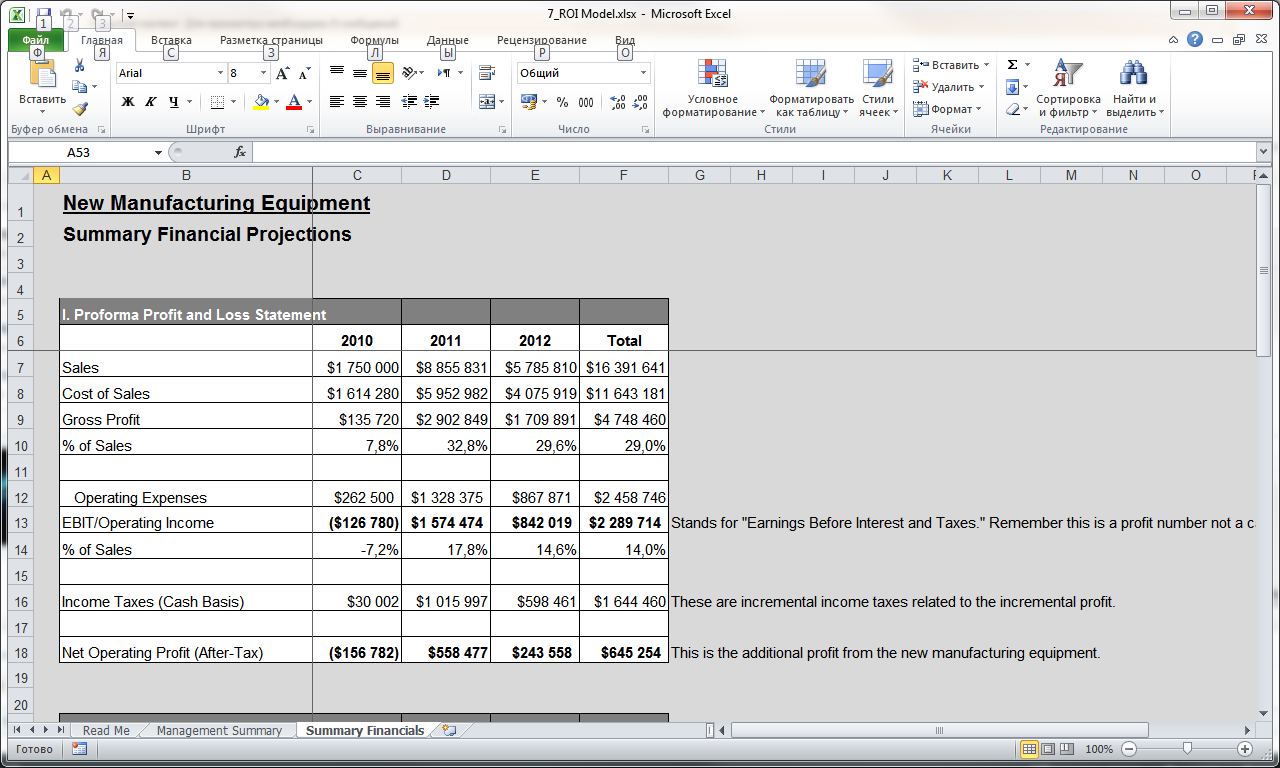Expand the Arial font name dropdown
This screenshot has width=1280, height=768.
[x=220, y=73]
